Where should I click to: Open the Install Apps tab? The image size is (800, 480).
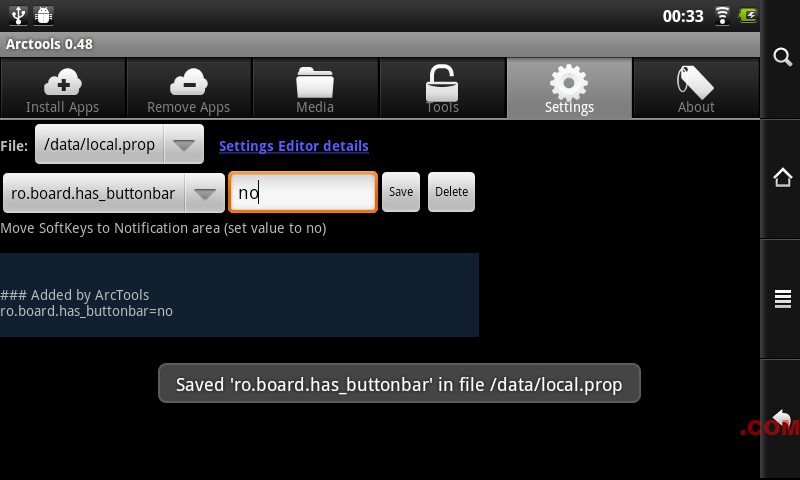pyautogui.click(x=63, y=88)
